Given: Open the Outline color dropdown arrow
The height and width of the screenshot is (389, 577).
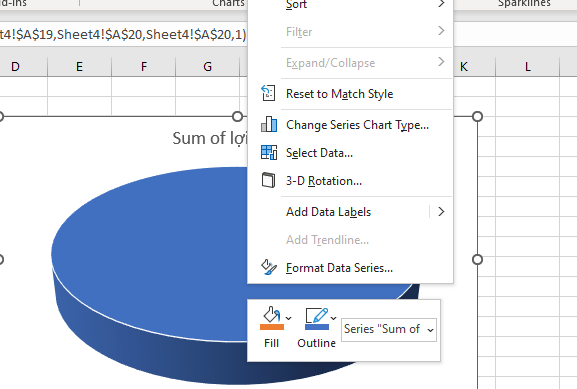Looking at the screenshot, I should tap(333, 318).
